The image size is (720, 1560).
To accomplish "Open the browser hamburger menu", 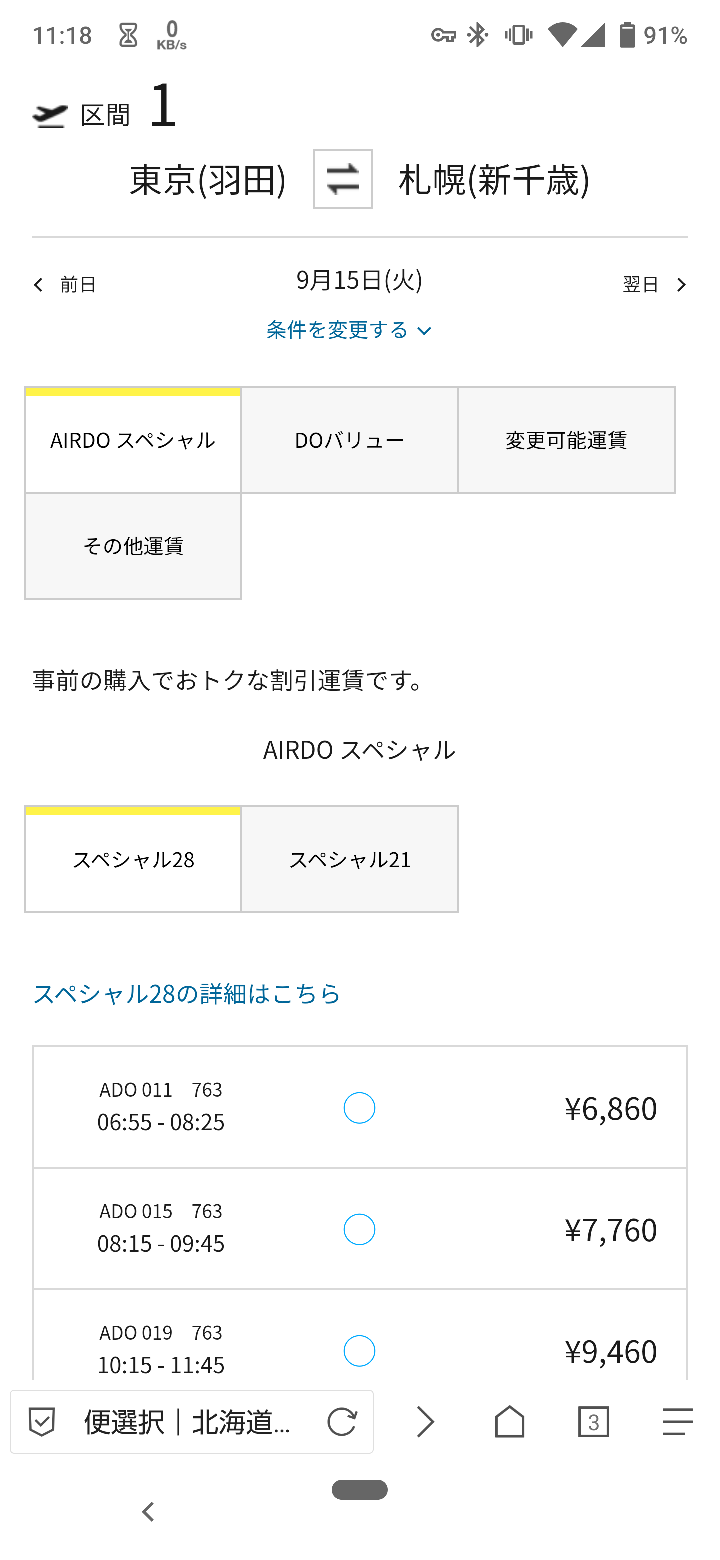I will [x=677, y=1421].
